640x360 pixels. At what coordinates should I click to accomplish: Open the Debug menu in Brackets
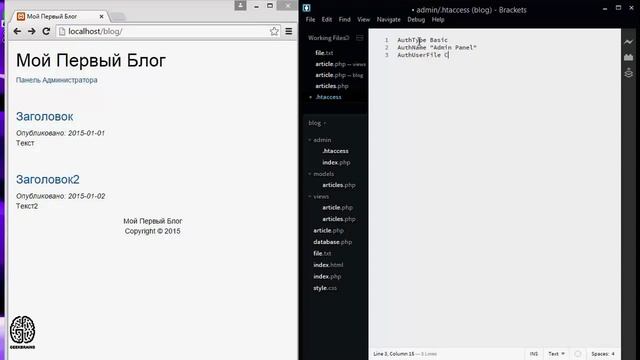pyautogui.click(x=416, y=20)
